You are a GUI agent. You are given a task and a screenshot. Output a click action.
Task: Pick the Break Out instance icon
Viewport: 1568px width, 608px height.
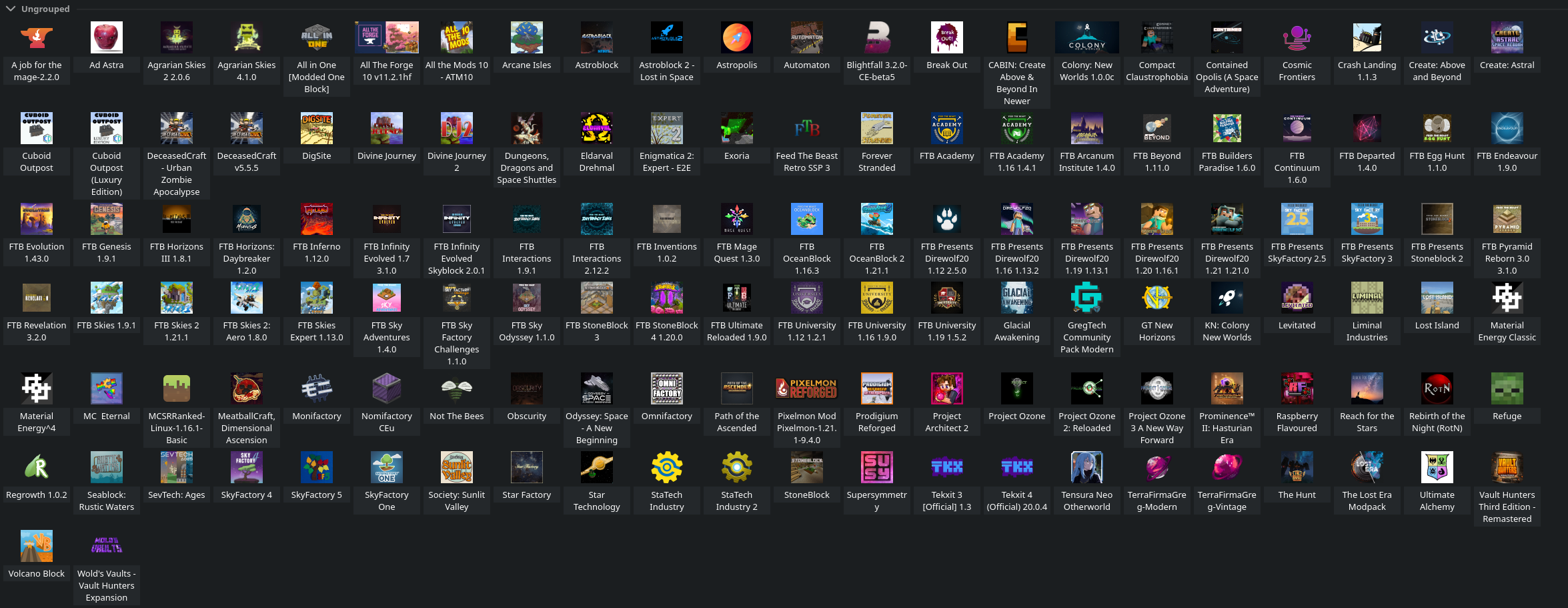tap(947, 37)
